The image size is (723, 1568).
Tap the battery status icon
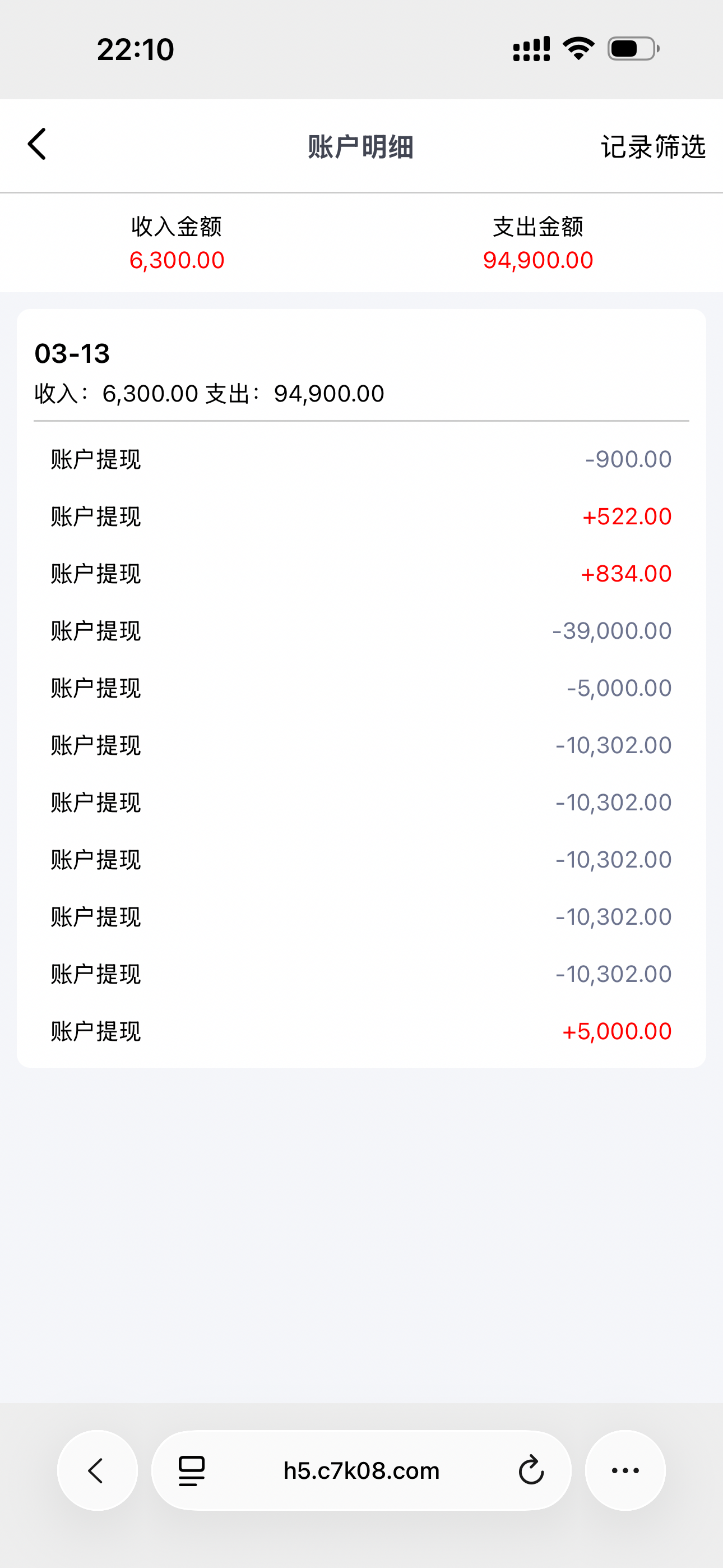pyautogui.click(x=633, y=49)
